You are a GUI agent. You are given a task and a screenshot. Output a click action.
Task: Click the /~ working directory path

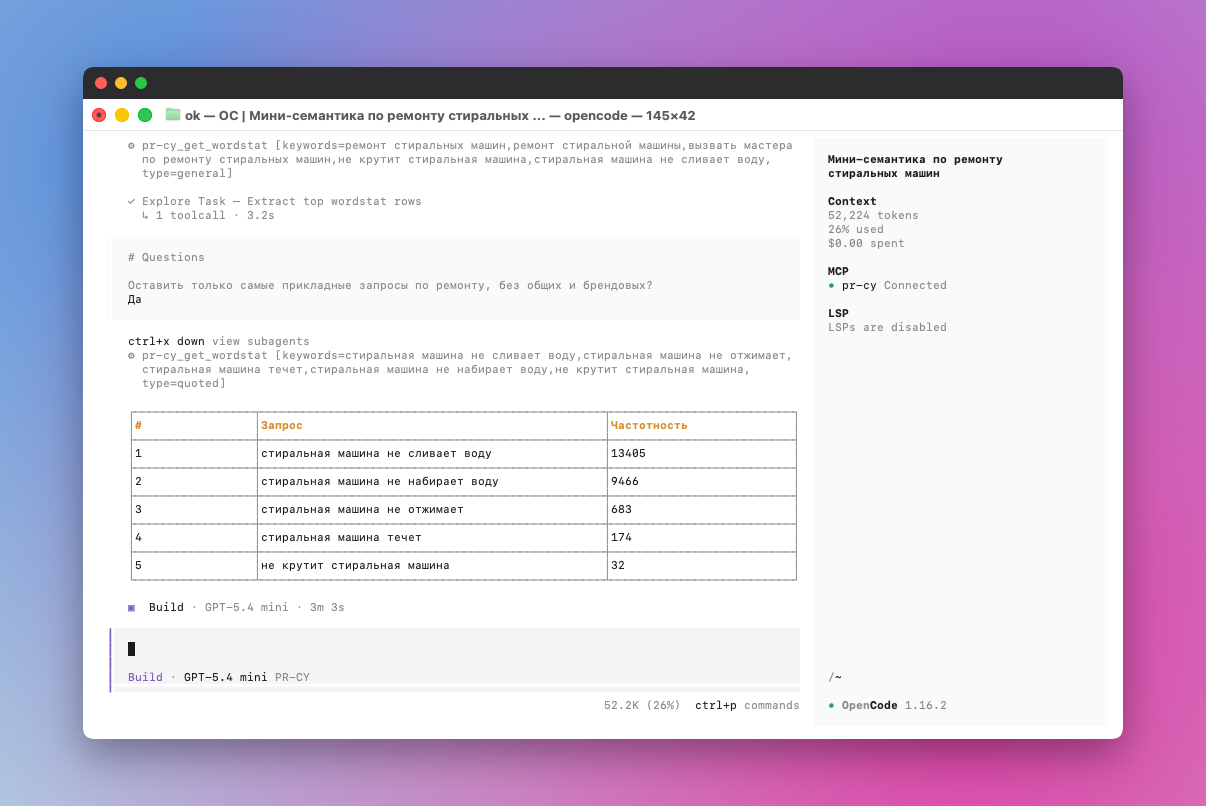coord(835,677)
